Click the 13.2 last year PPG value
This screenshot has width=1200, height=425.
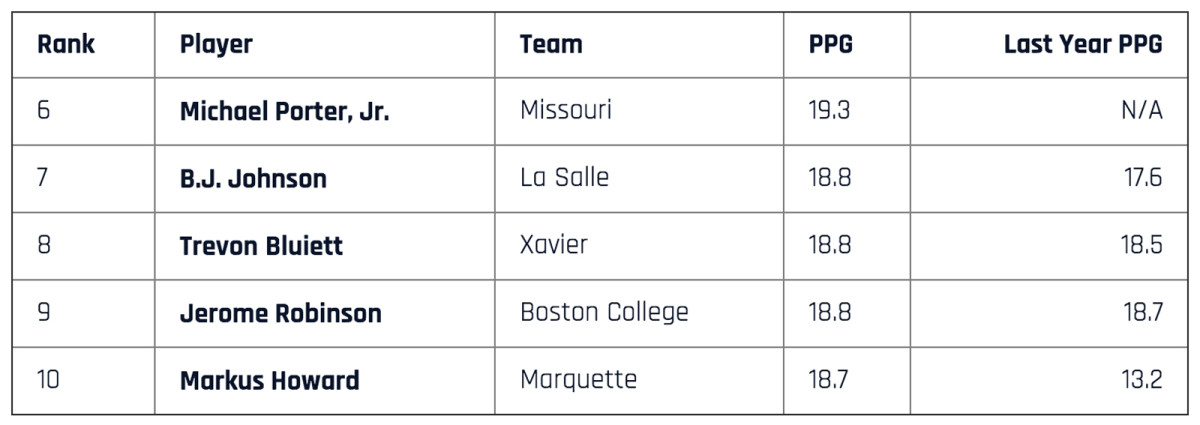(1141, 379)
